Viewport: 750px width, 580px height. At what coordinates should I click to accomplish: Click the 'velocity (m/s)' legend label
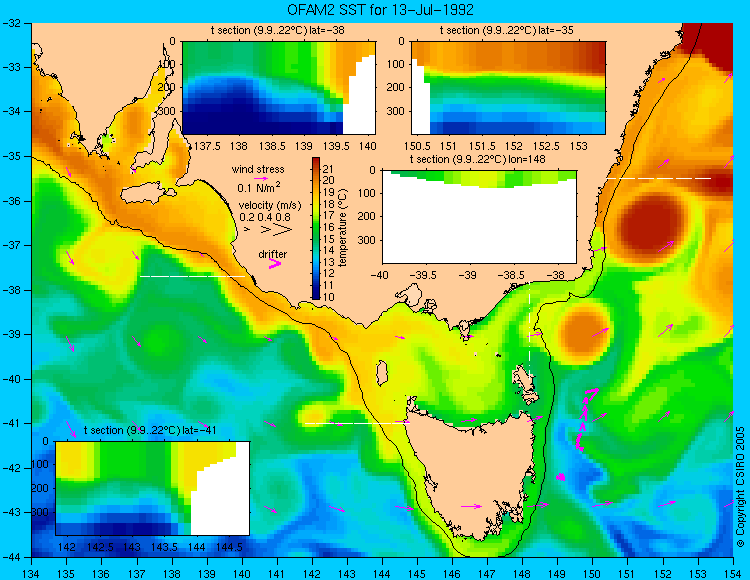pos(270,206)
